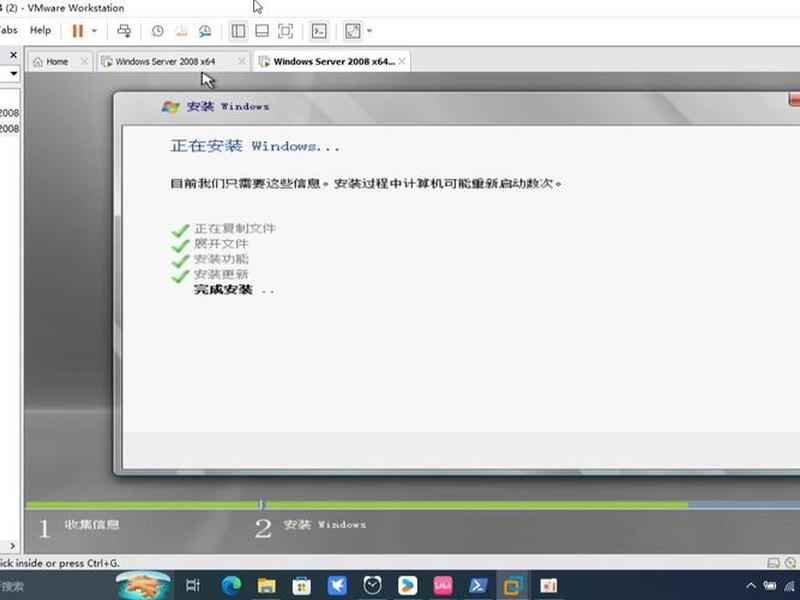The height and width of the screenshot is (600, 800).
Task: Close the library sidebar panel
Action: point(13,55)
